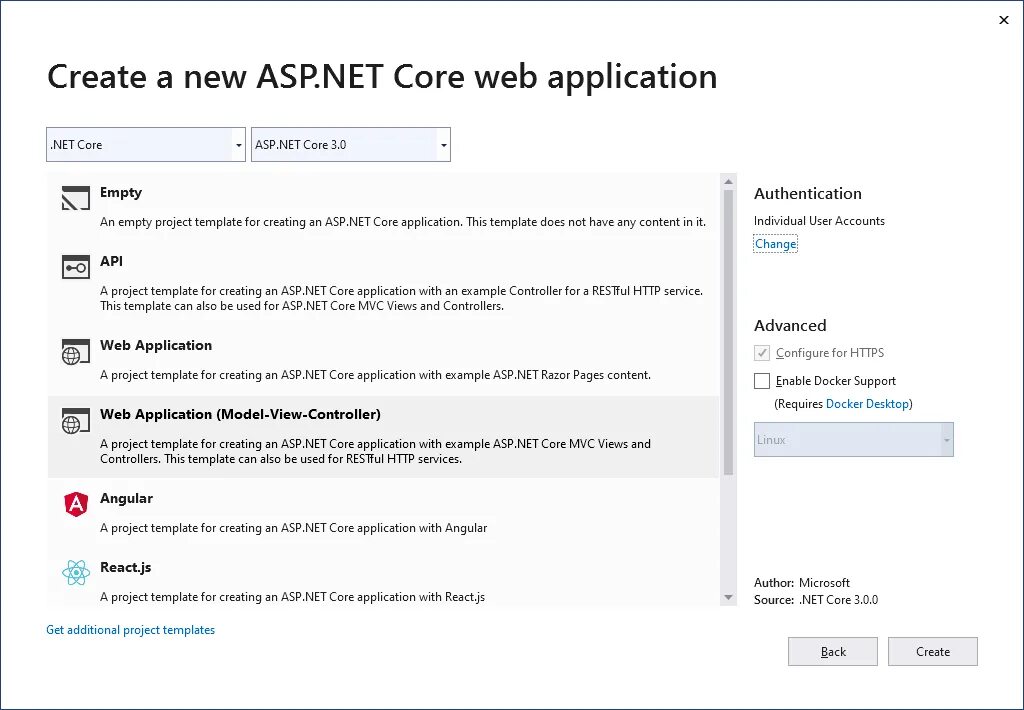The image size is (1024, 710).
Task: Open the .NET Core framework dropdown
Action: (146, 145)
